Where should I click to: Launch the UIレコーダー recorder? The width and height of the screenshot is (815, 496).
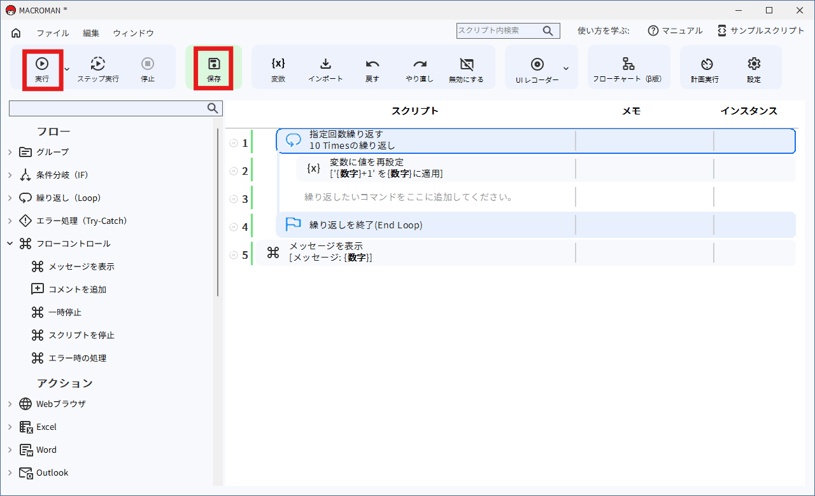point(537,70)
